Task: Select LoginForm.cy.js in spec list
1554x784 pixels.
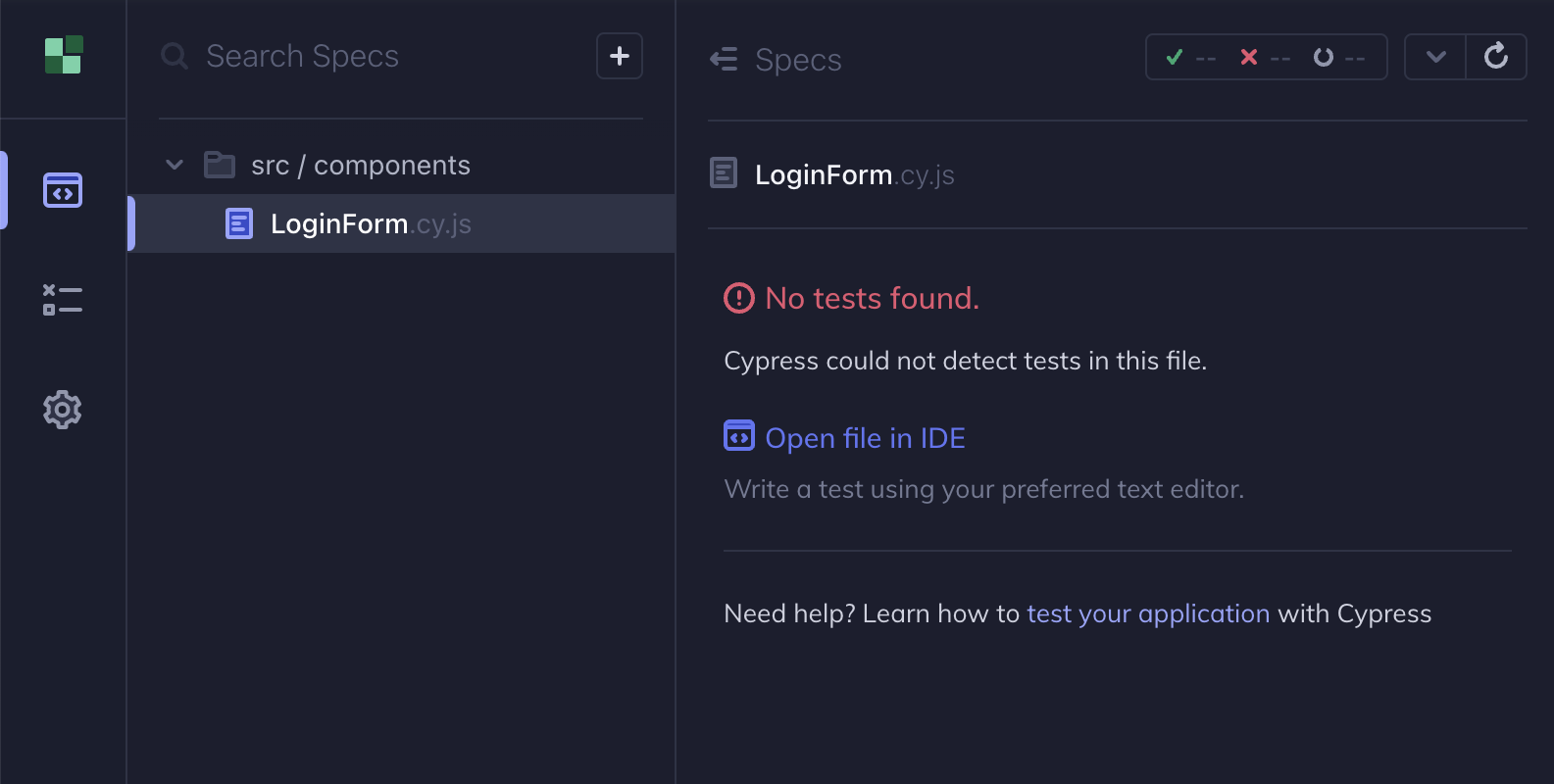Action: tap(401, 223)
